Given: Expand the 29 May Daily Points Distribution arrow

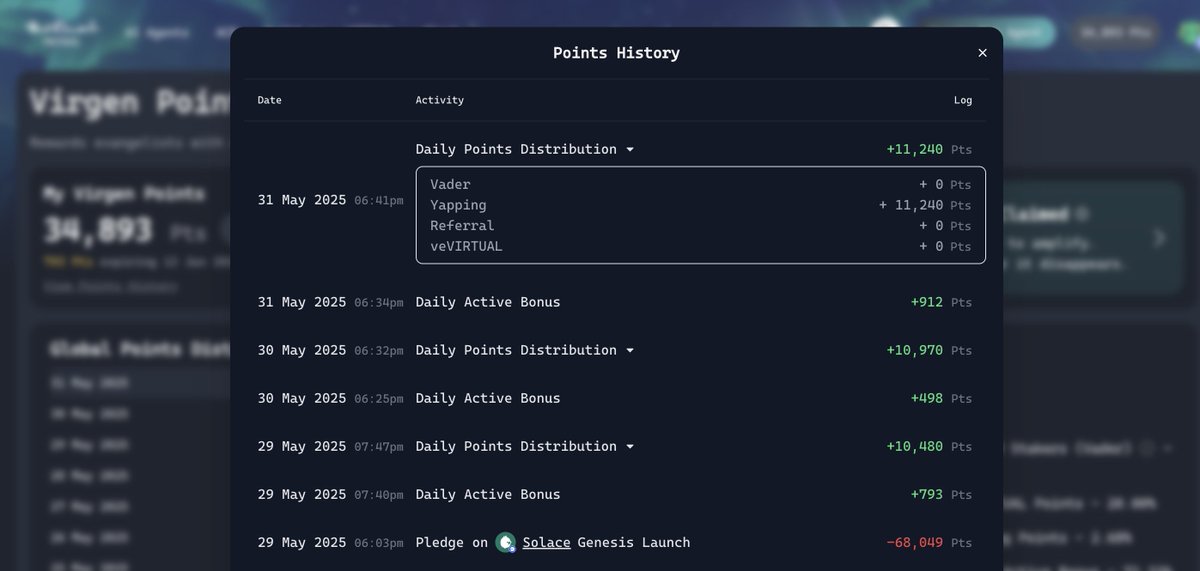Looking at the screenshot, I should [x=629, y=447].
